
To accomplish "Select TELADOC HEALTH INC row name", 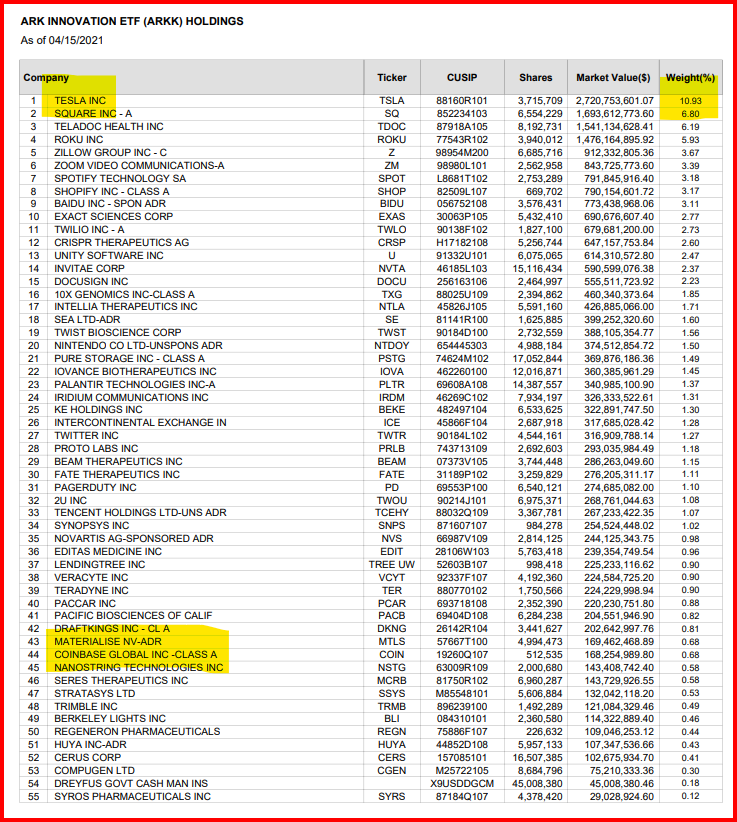I will [109, 127].
